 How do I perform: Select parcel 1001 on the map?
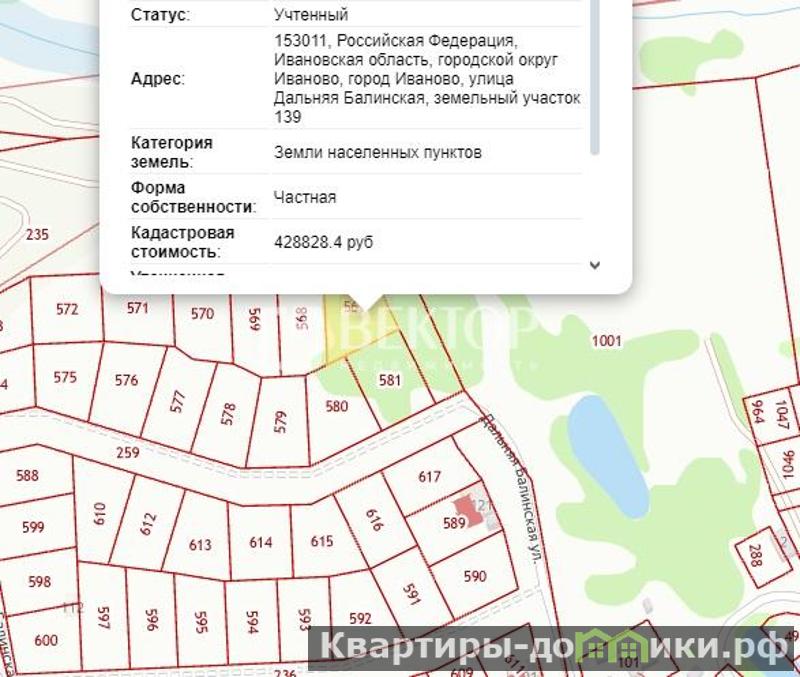(606, 341)
